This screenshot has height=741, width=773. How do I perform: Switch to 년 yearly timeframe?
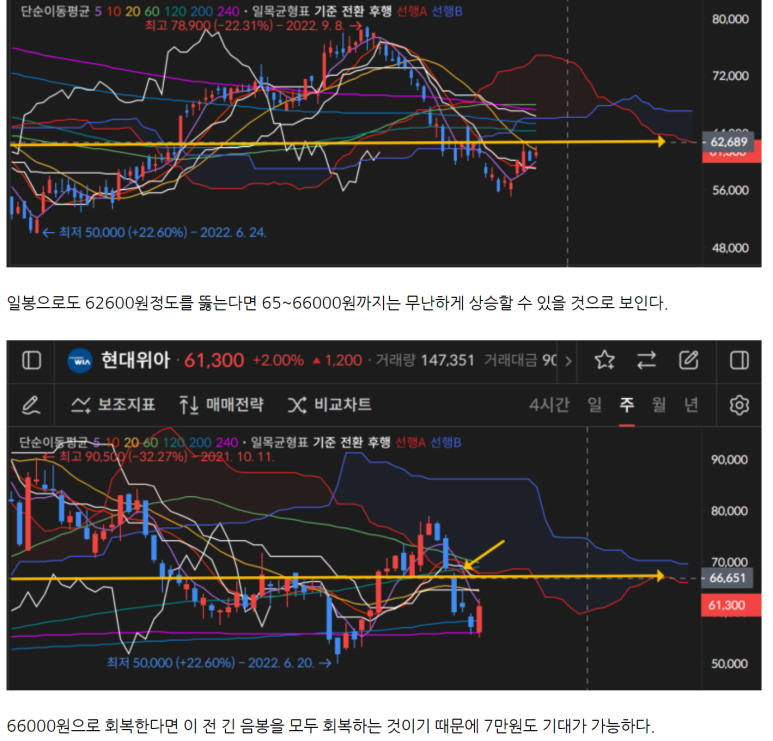pyautogui.click(x=691, y=405)
